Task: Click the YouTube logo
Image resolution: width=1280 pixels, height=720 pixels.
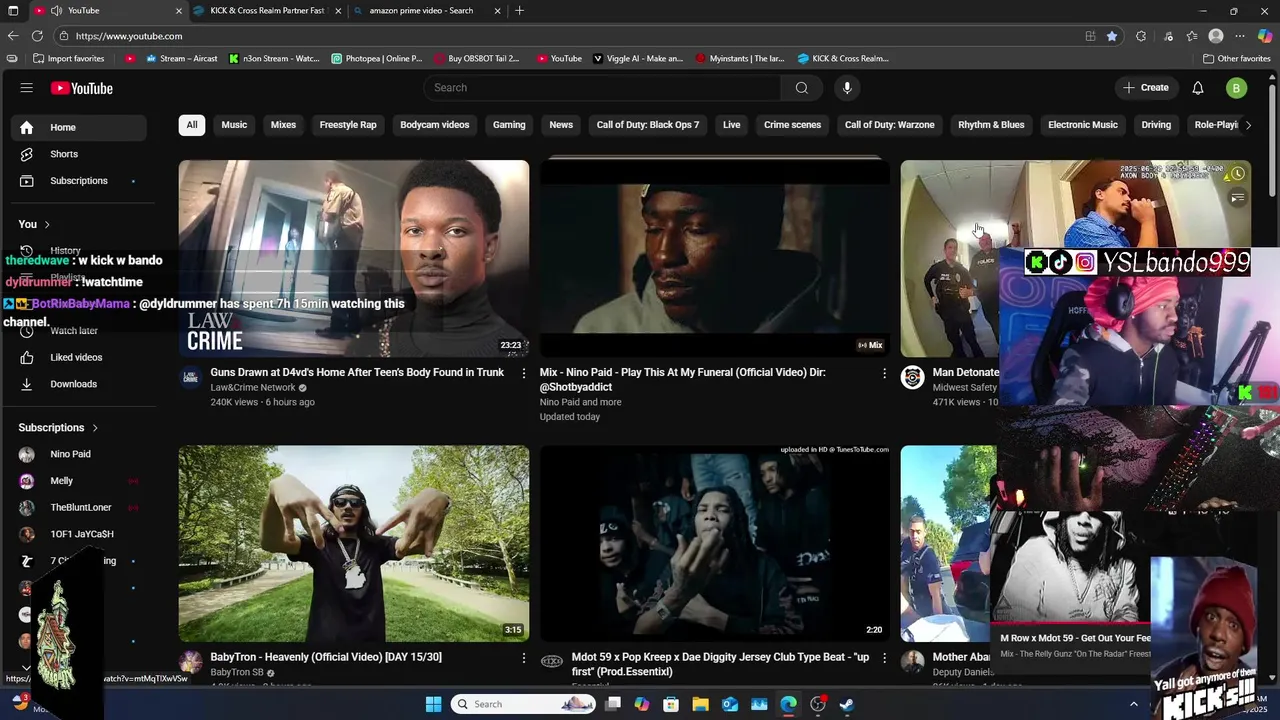Action: (82, 88)
